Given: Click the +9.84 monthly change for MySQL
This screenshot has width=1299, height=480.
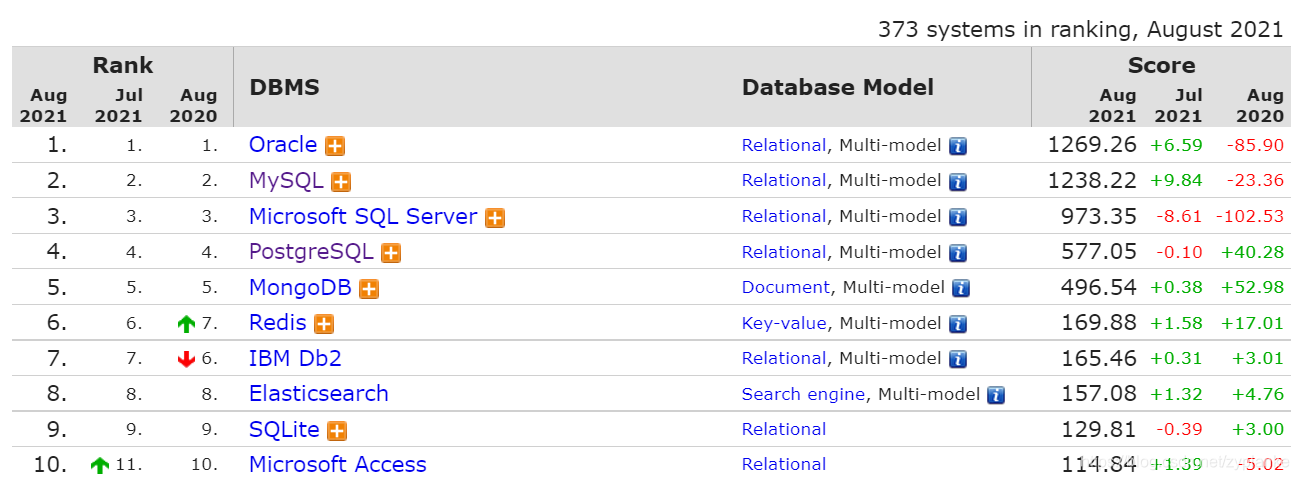Looking at the screenshot, I should pos(1176,181).
